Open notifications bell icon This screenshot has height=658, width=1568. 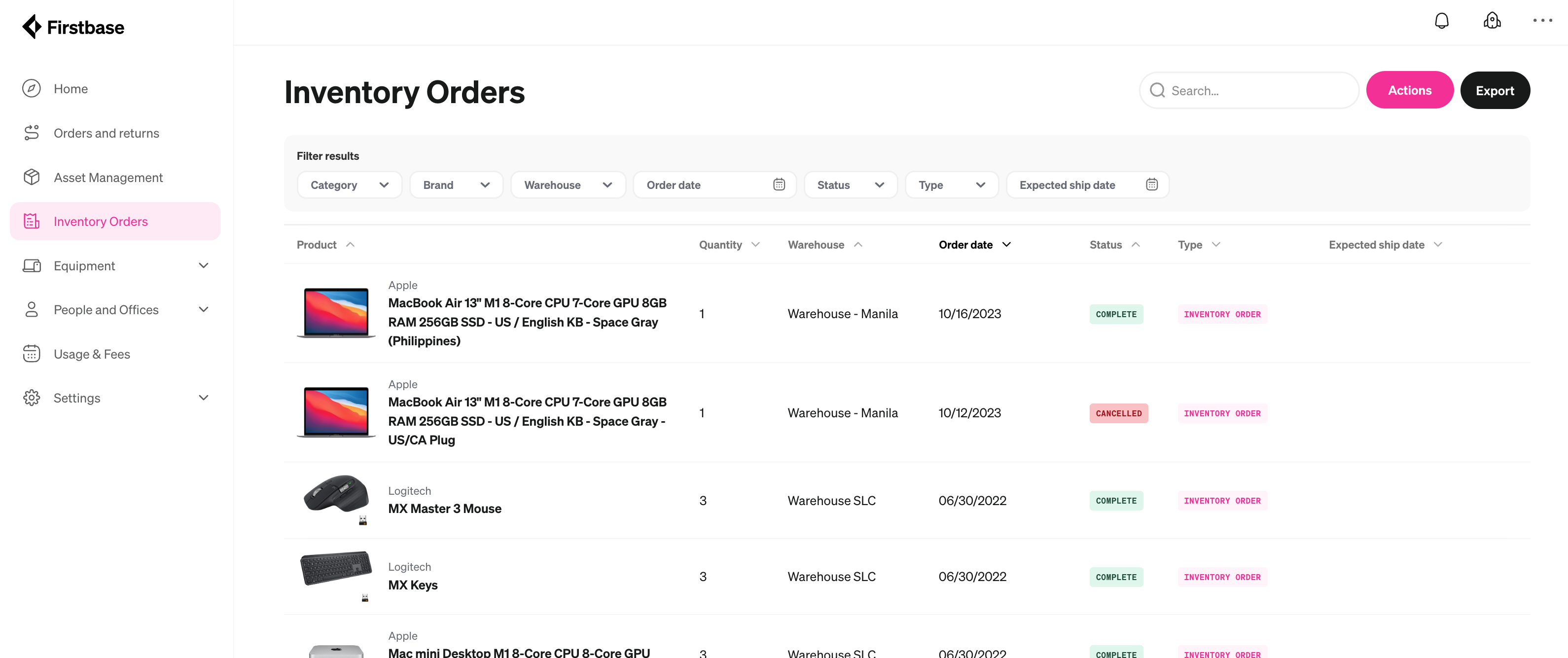(1441, 21)
